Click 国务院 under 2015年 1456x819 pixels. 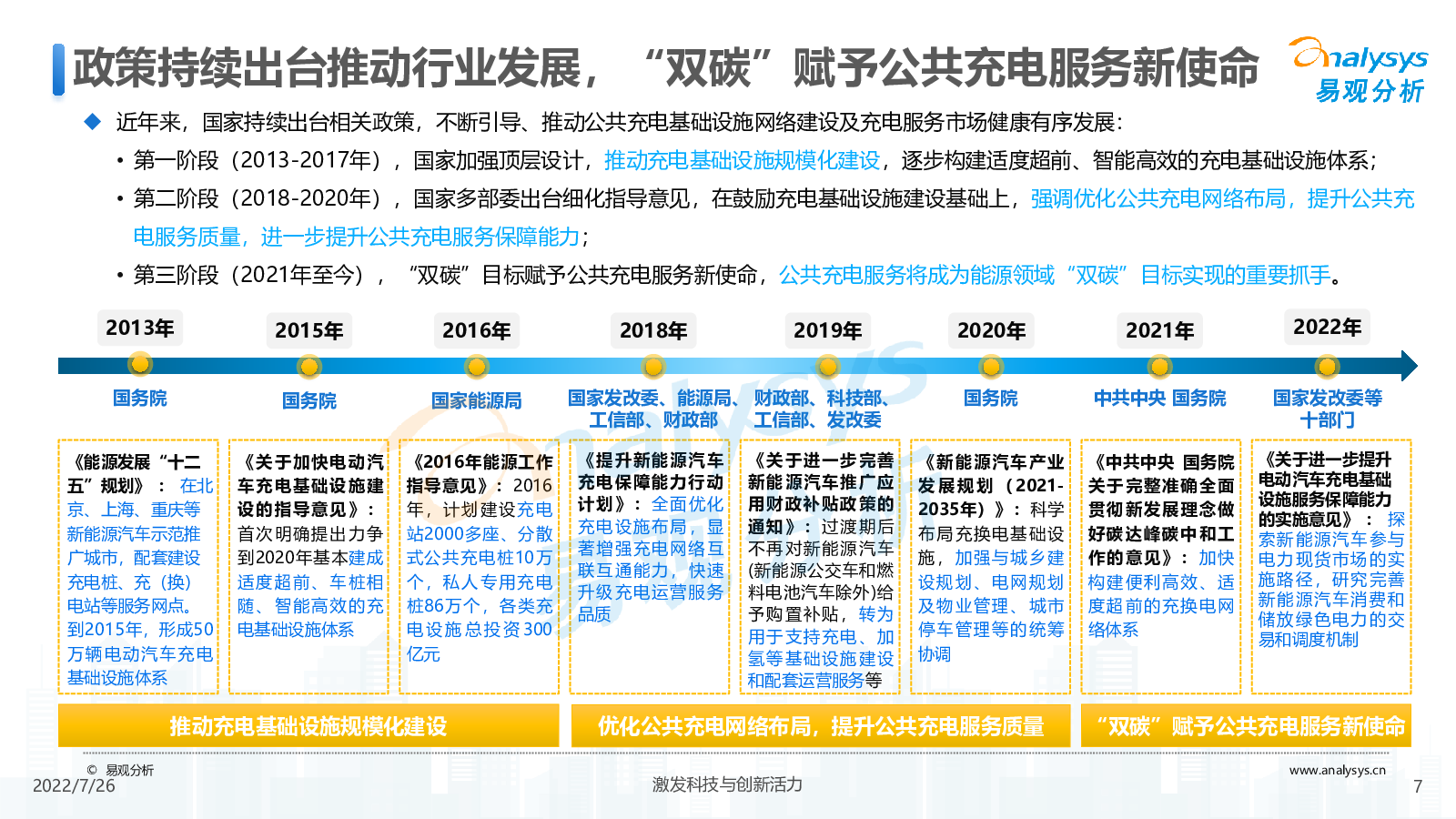(309, 400)
